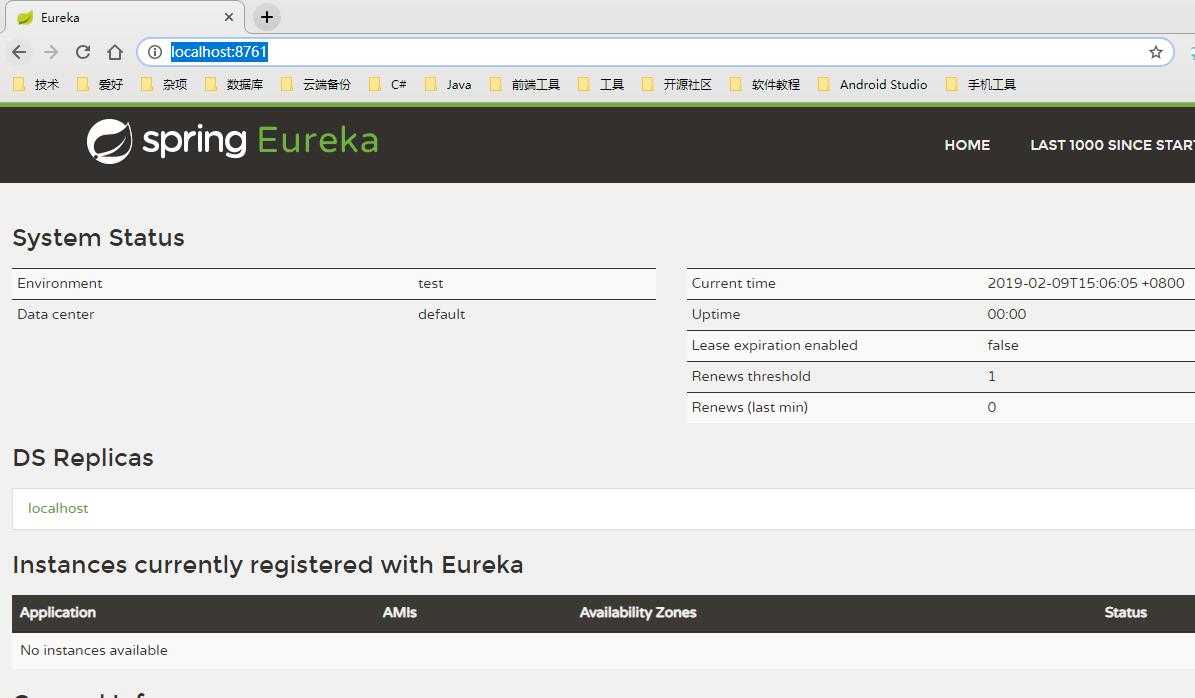The width and height of the screenshot is (1195, 698).
Task: Click the Availability Zones column header
Action: 638,613
